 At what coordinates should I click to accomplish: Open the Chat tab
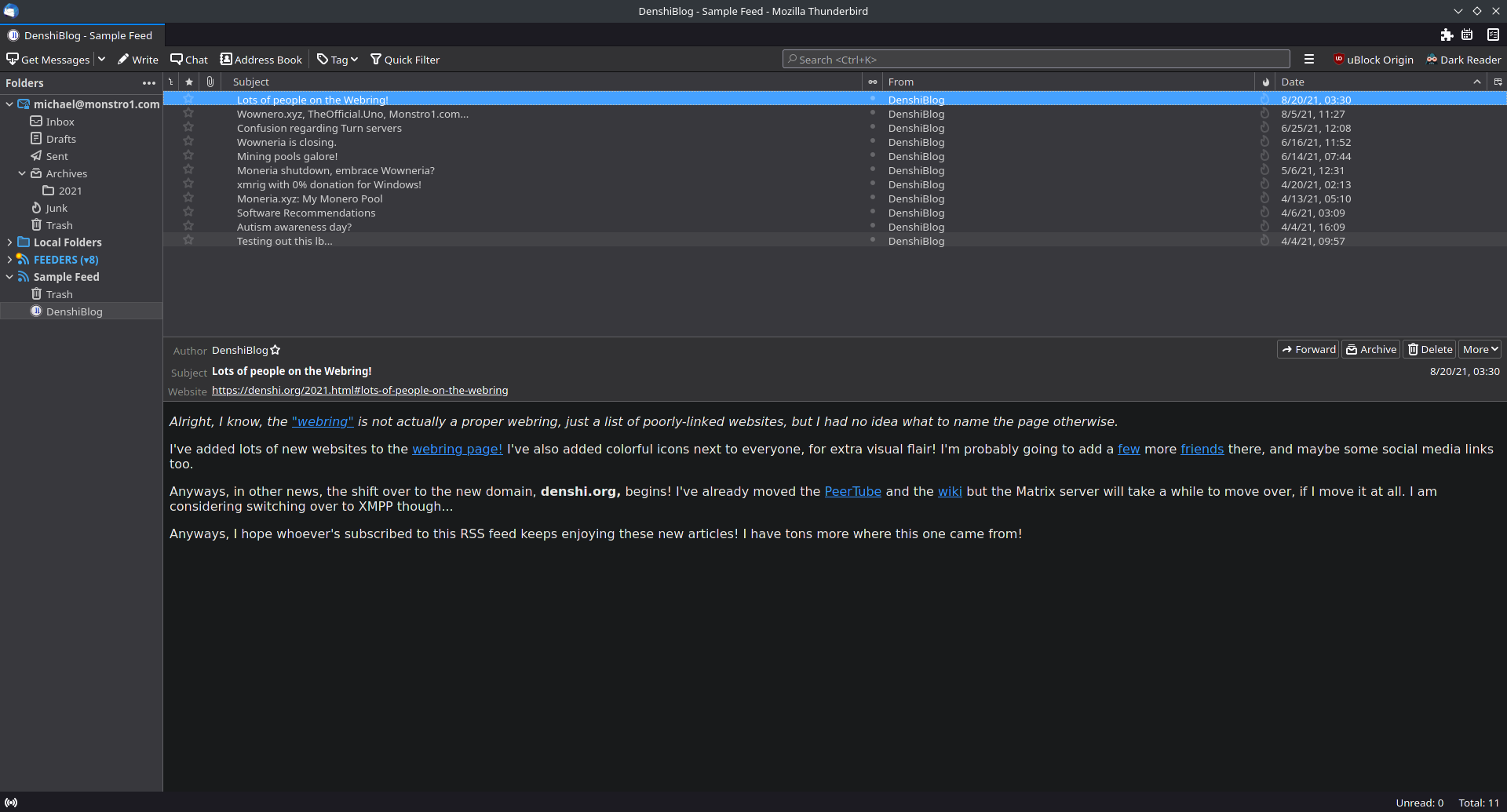[x=189, y=60]
